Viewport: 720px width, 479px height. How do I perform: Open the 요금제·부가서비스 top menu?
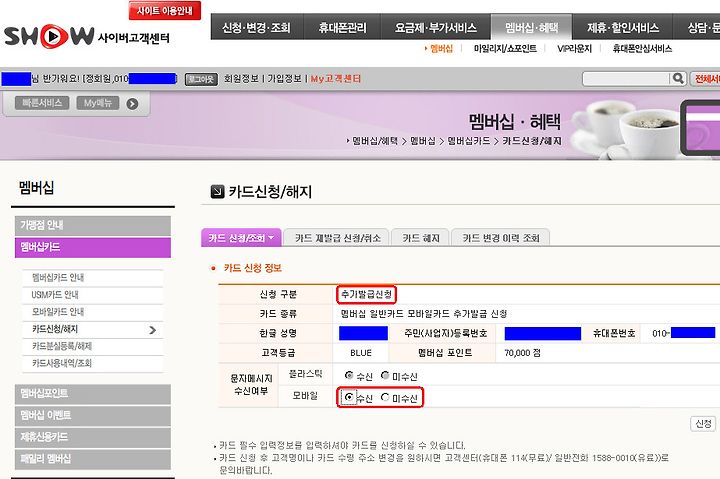(436, 28)
